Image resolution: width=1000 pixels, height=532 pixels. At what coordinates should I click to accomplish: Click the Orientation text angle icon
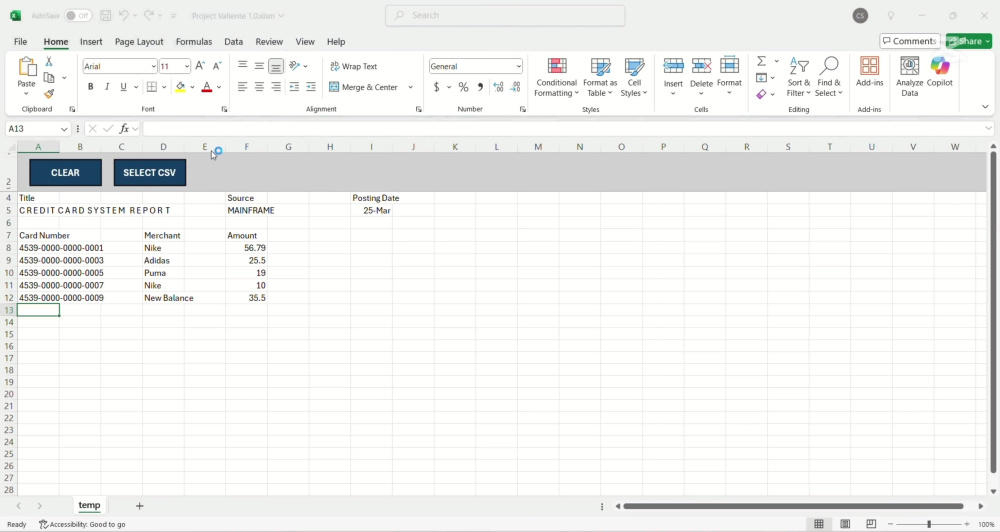pos(294,66)
